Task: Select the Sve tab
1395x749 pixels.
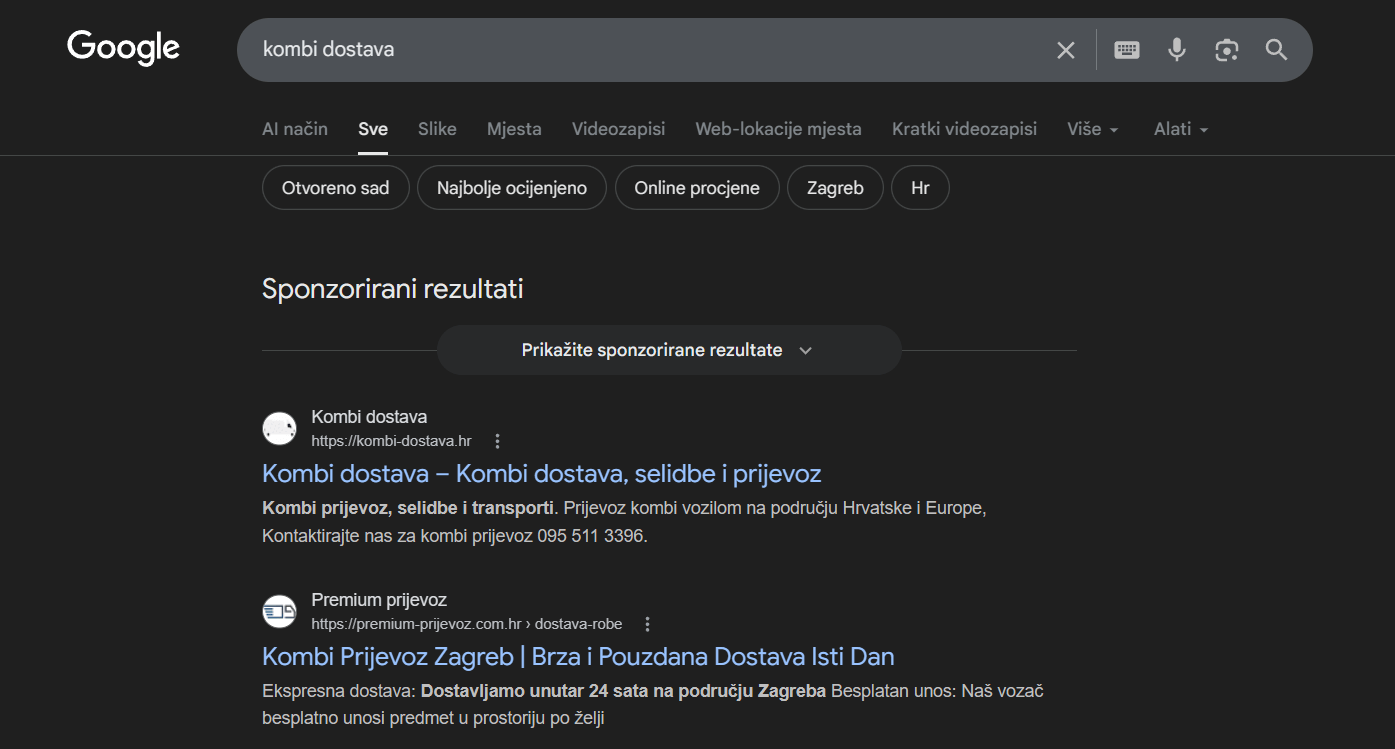Action: (373, 129)
